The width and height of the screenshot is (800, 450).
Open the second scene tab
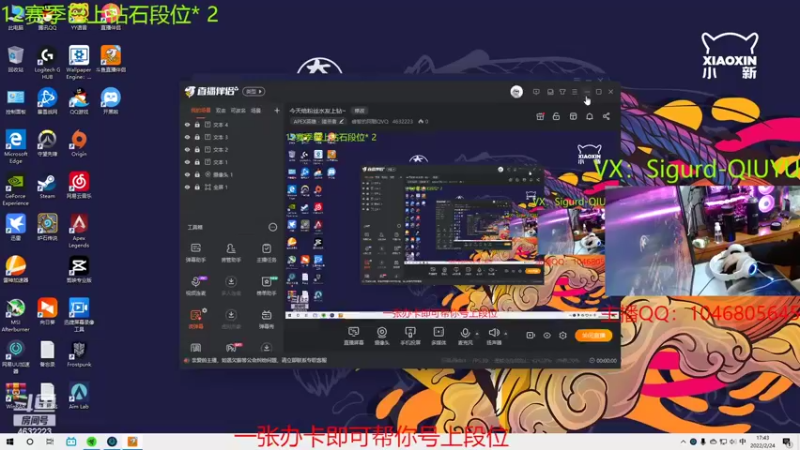pos(220,110)
